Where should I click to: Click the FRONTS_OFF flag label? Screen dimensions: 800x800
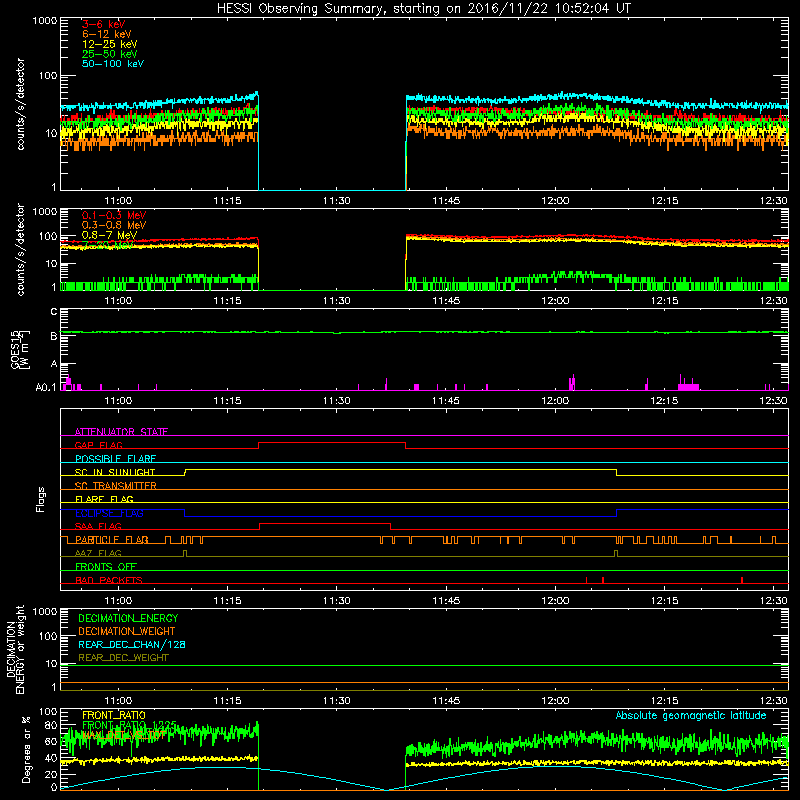106,566
